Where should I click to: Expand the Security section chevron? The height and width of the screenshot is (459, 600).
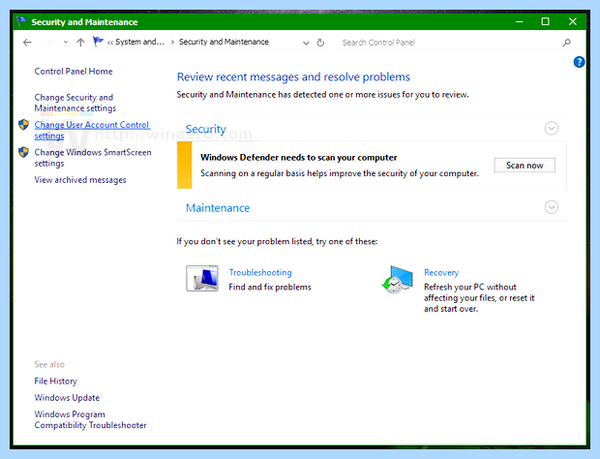(551, 128)
